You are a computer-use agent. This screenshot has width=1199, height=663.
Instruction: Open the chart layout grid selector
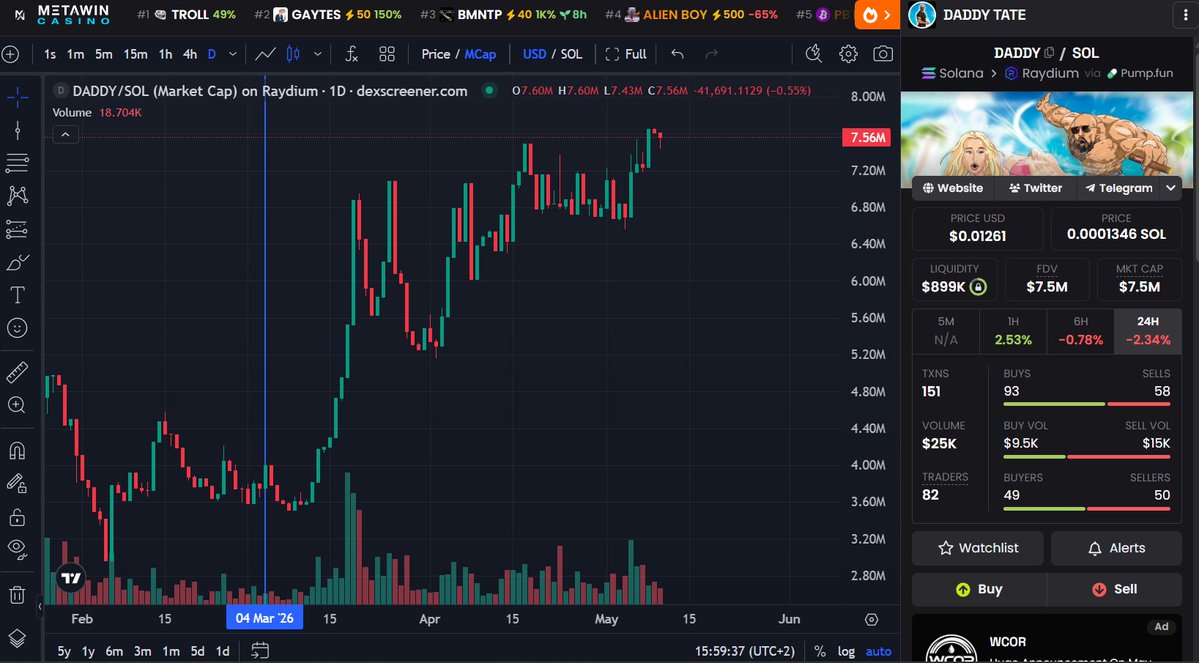pyautogui.click(x=387, y=54)
